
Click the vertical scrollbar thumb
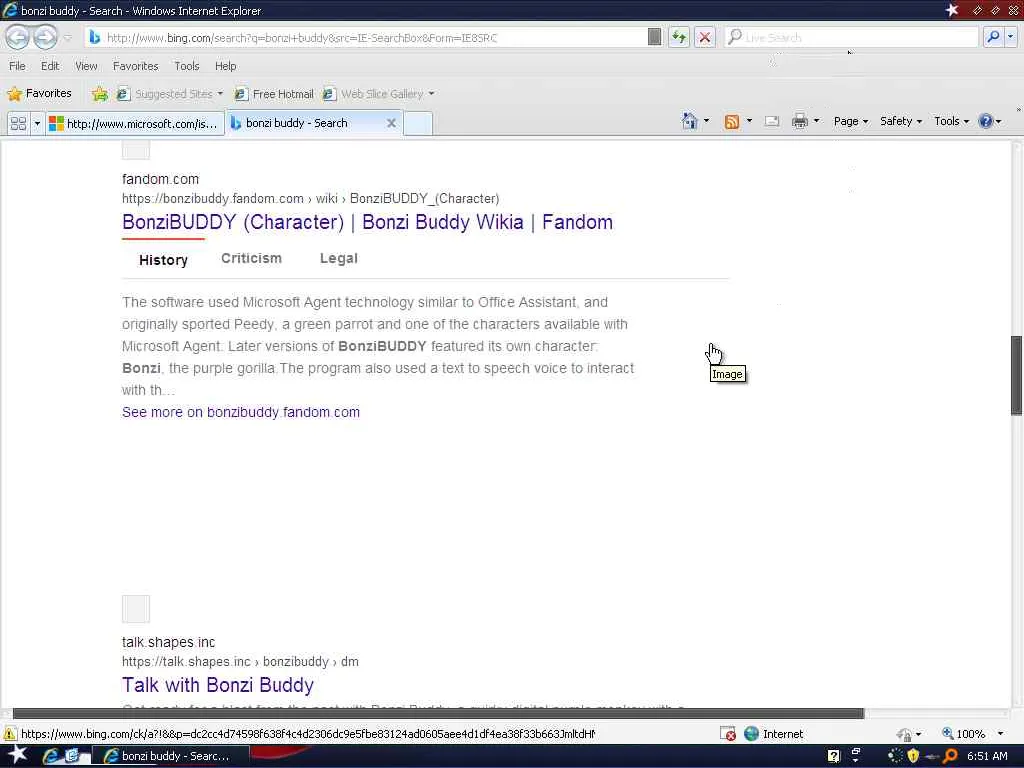coord(1016,376)
